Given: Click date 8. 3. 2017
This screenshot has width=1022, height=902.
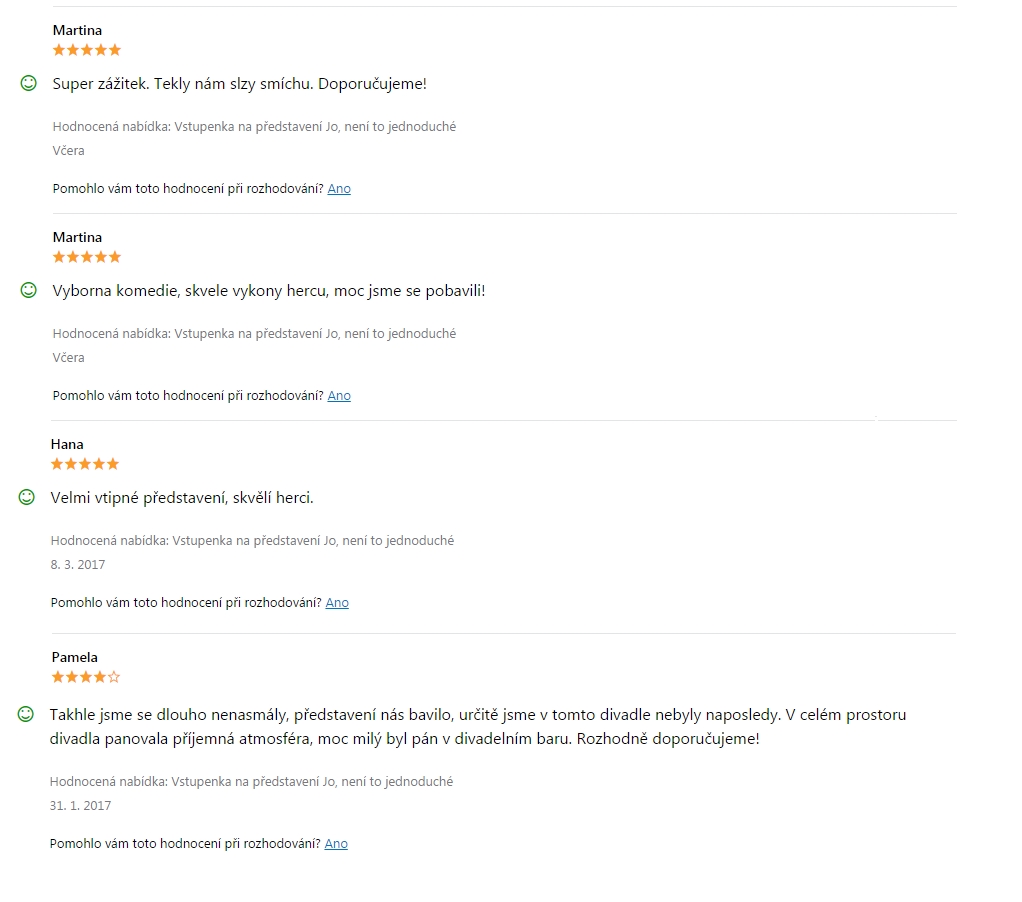Looking at the screenshot, I should [78, 565].
